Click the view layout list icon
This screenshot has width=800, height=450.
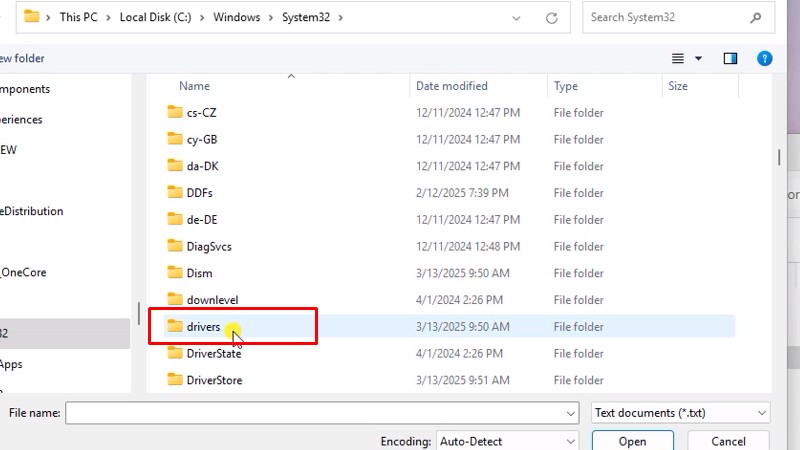(678, 59)
